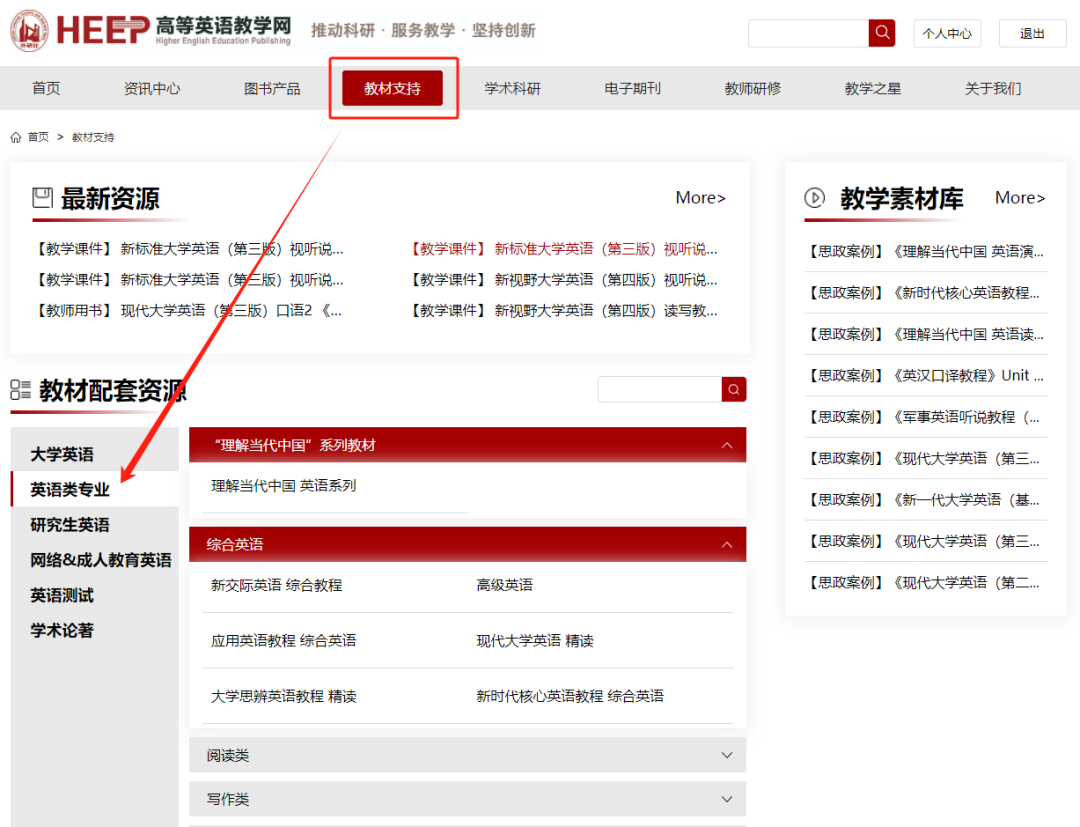Image resolution: width=1080 pixels, height=827 pixels.
Task: Open 现代大学英语 精读 textbook link
Action: point(535,640)
